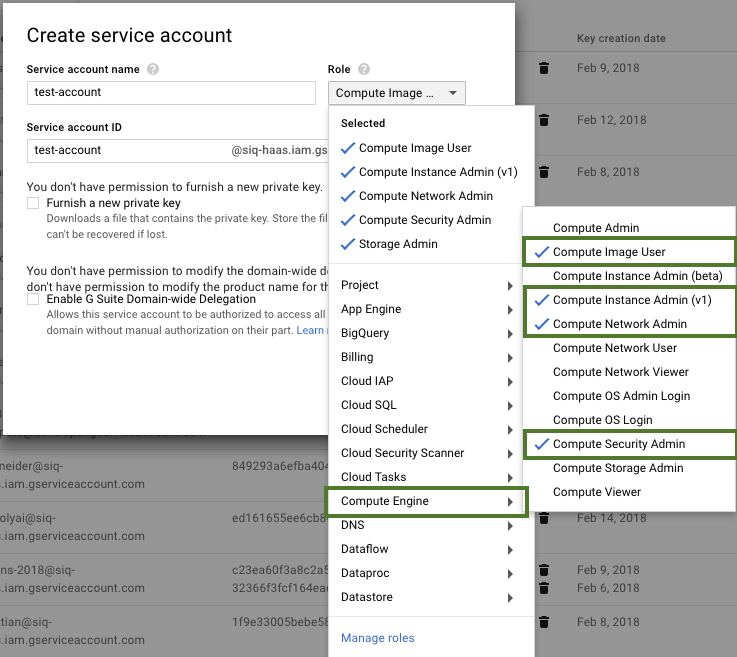Click the Service account name field
This screenshot has width=737, height=657.
(x=171, y=92)
